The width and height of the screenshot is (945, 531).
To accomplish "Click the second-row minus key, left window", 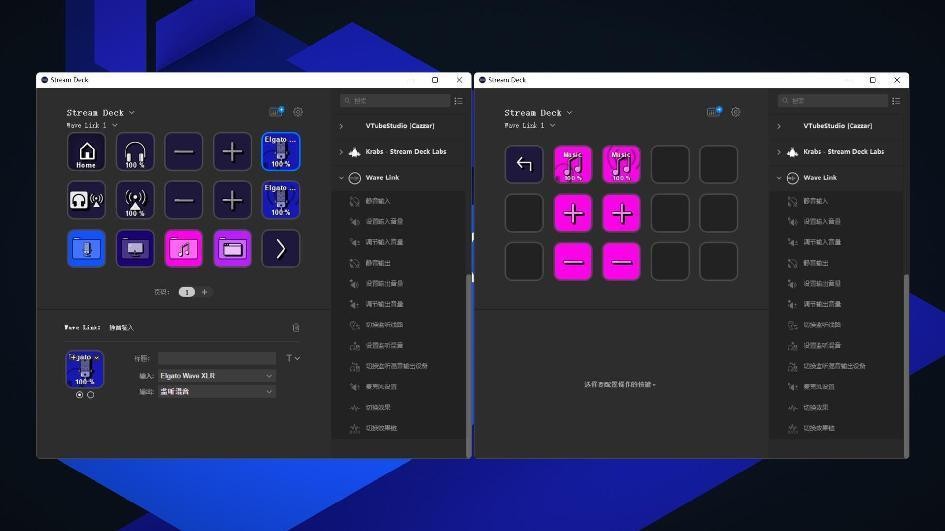I will (184, 200).
